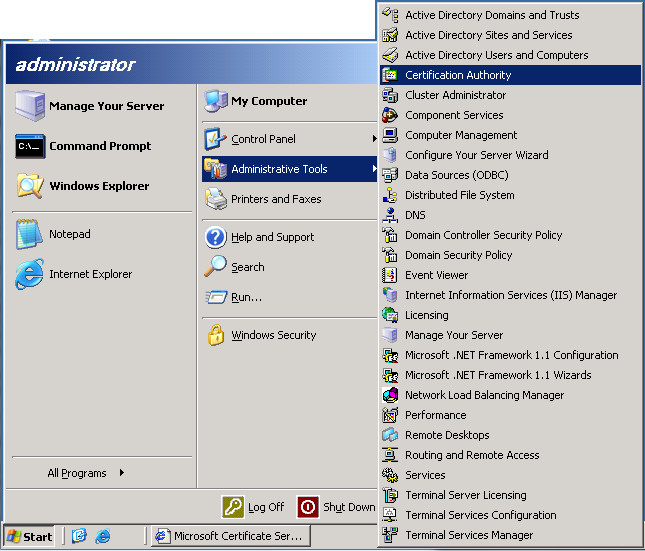Click the Distributed File System icon

coord(390,195)
